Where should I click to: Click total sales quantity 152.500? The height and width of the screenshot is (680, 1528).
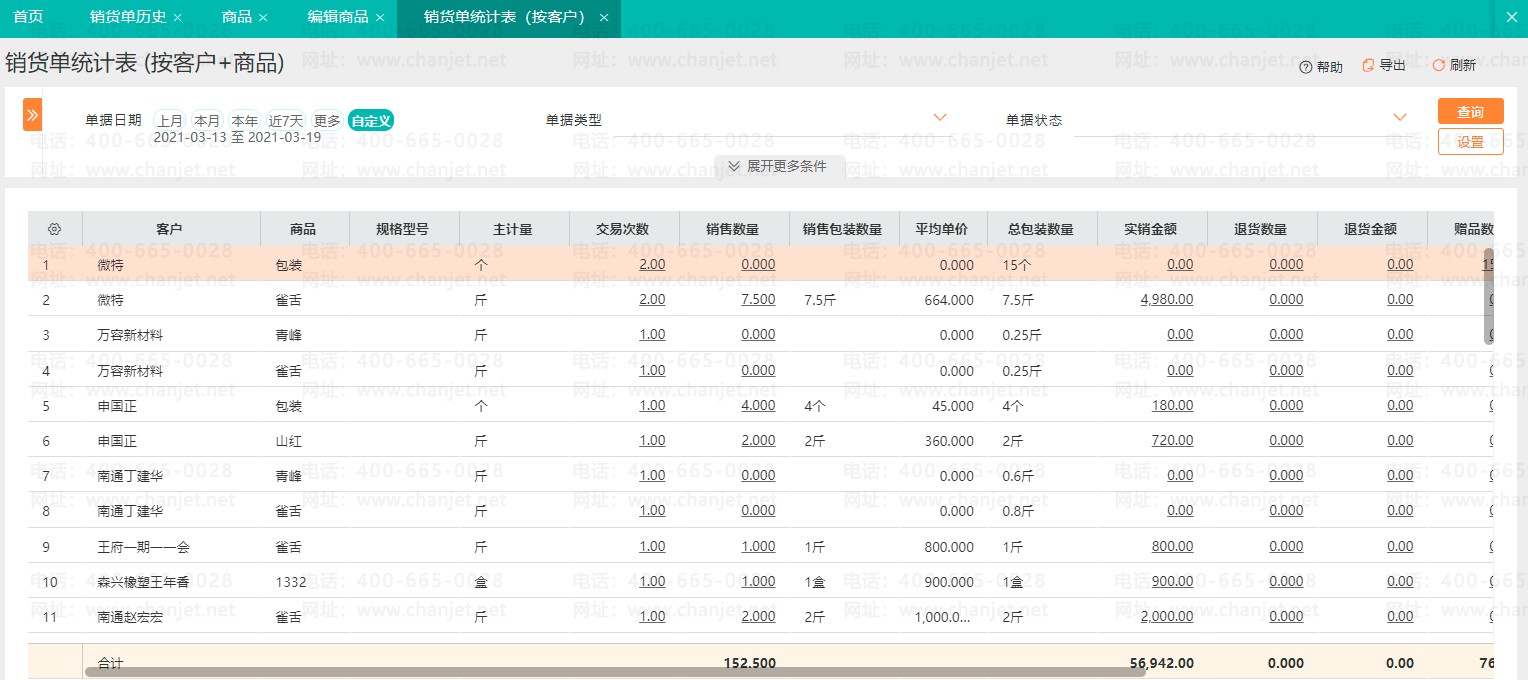click(x=749, y=663)
